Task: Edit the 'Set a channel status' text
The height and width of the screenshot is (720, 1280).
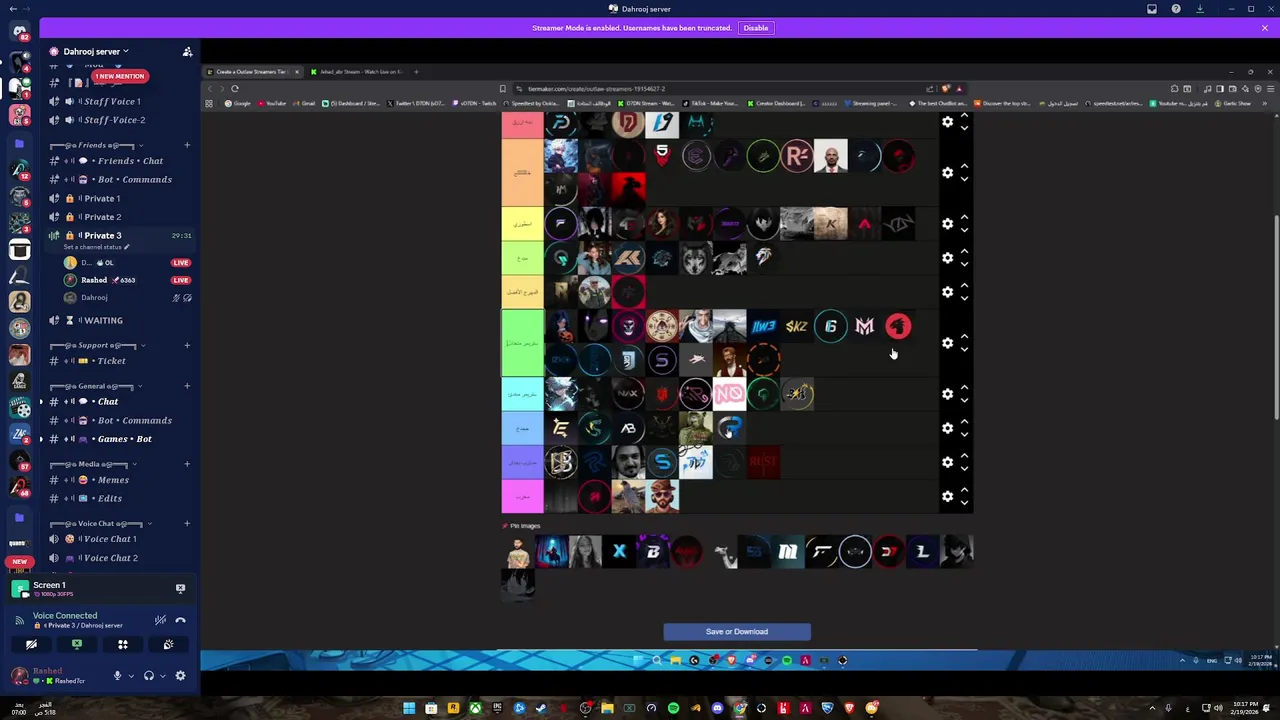Action: coord(96,247)
